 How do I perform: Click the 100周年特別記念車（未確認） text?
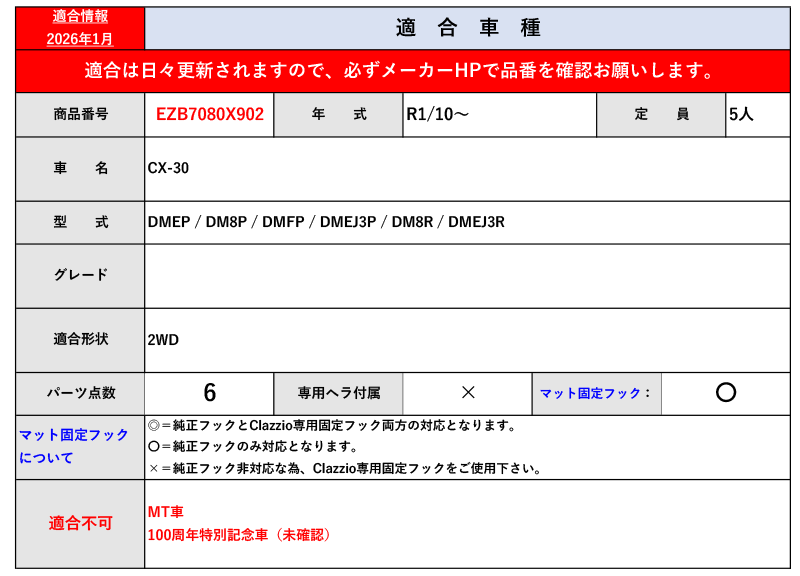[238, 535]
